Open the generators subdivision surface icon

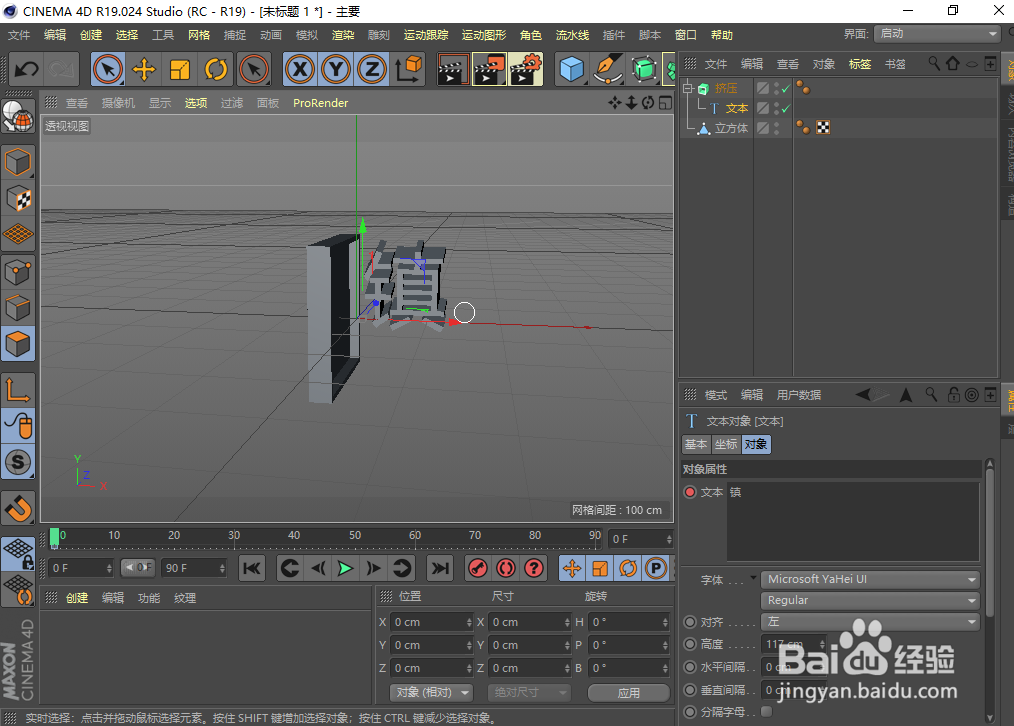tap(644, 69)
